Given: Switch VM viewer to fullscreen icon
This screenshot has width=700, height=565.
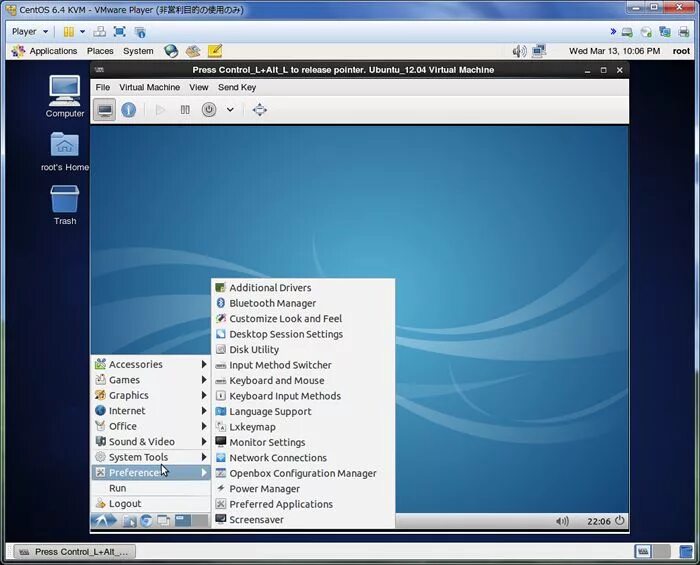Looking at the screenshot, I should click(259, 110).
